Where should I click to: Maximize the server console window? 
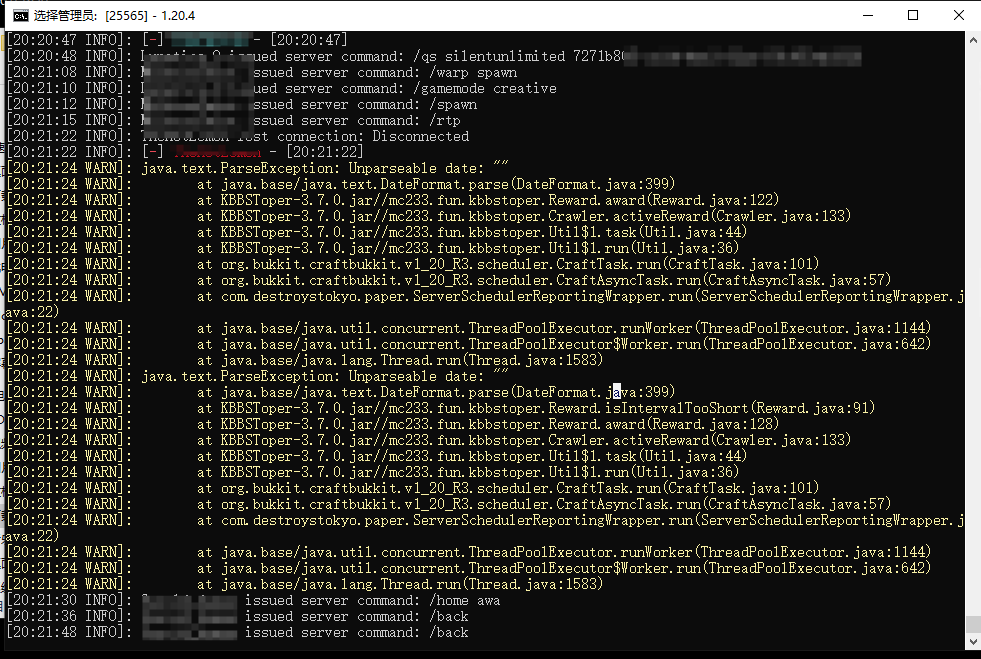(913, 16)
